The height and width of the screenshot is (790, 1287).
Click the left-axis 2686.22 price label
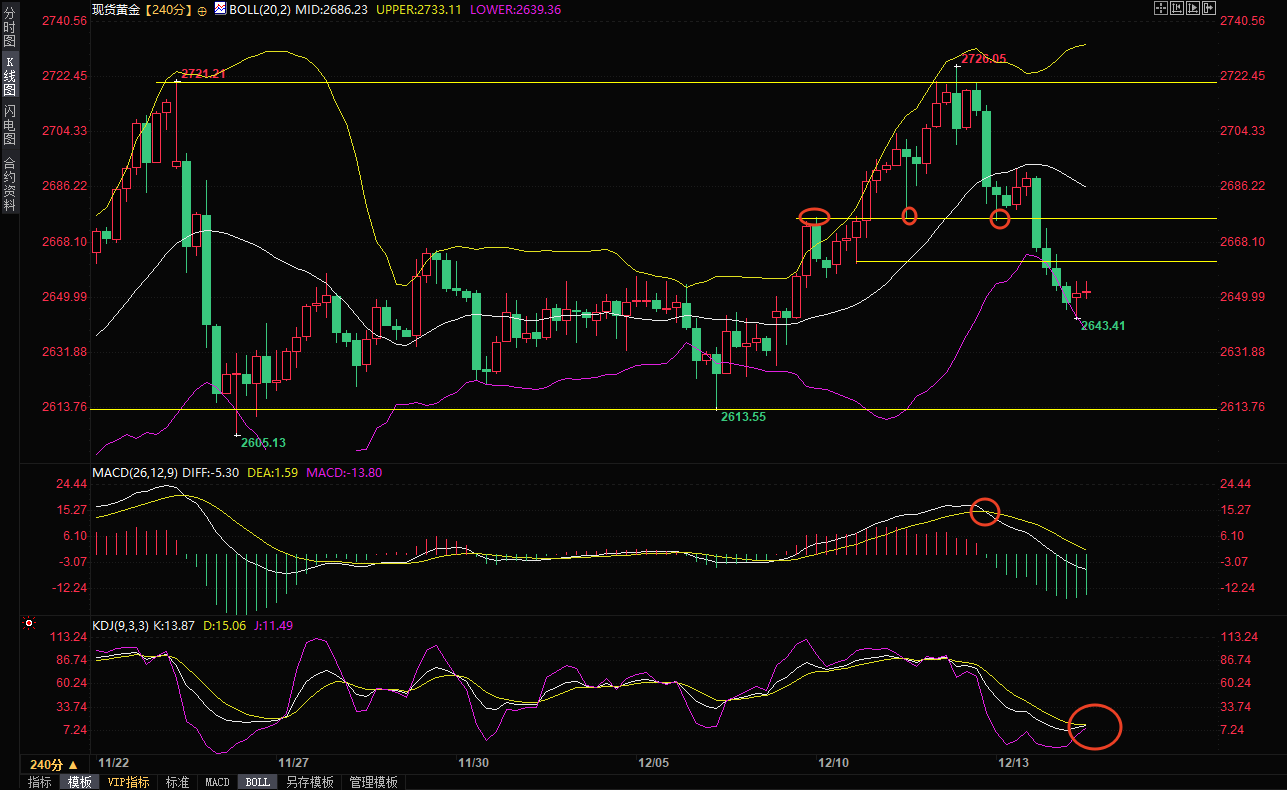pos(66,186)
